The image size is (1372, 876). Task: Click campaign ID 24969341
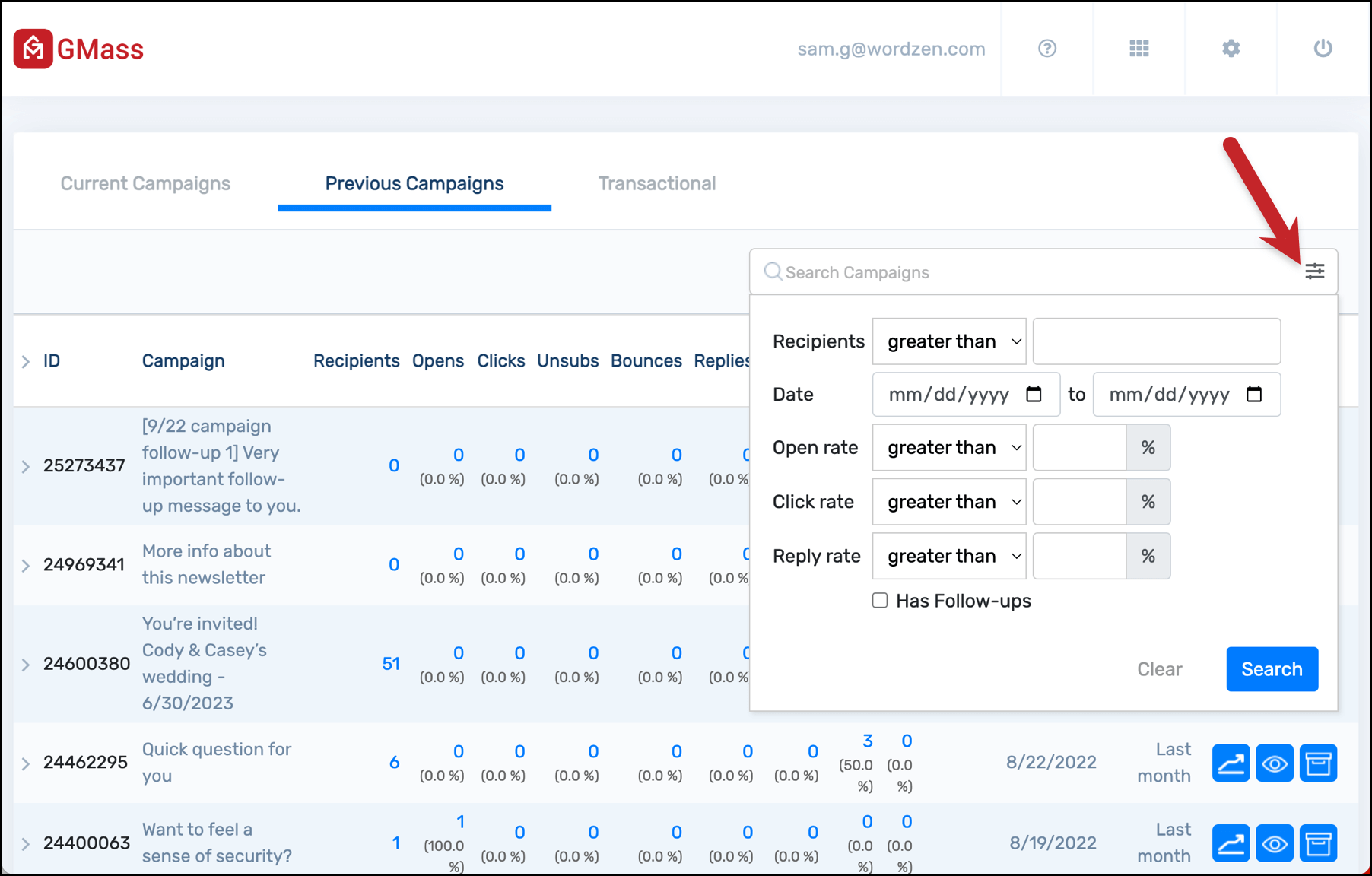(84, 564)
